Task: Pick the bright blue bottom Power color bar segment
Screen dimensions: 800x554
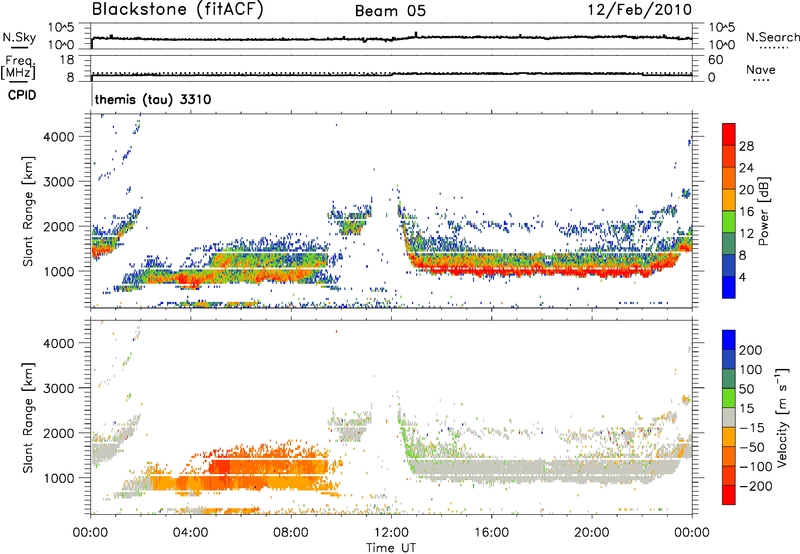Action: pos(729,287)
